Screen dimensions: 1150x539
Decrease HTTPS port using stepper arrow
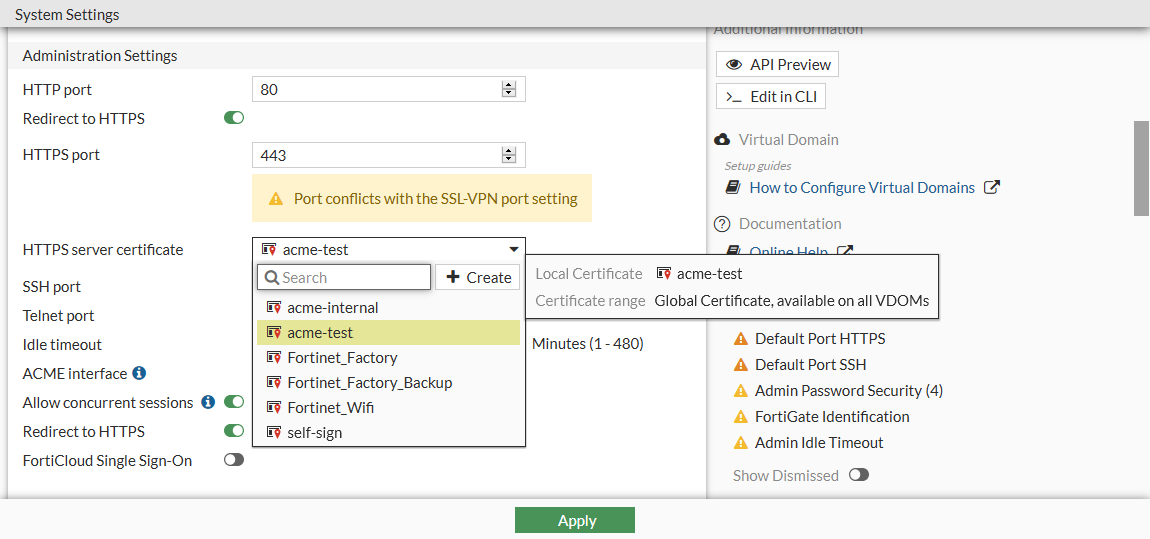pos(509,159)
